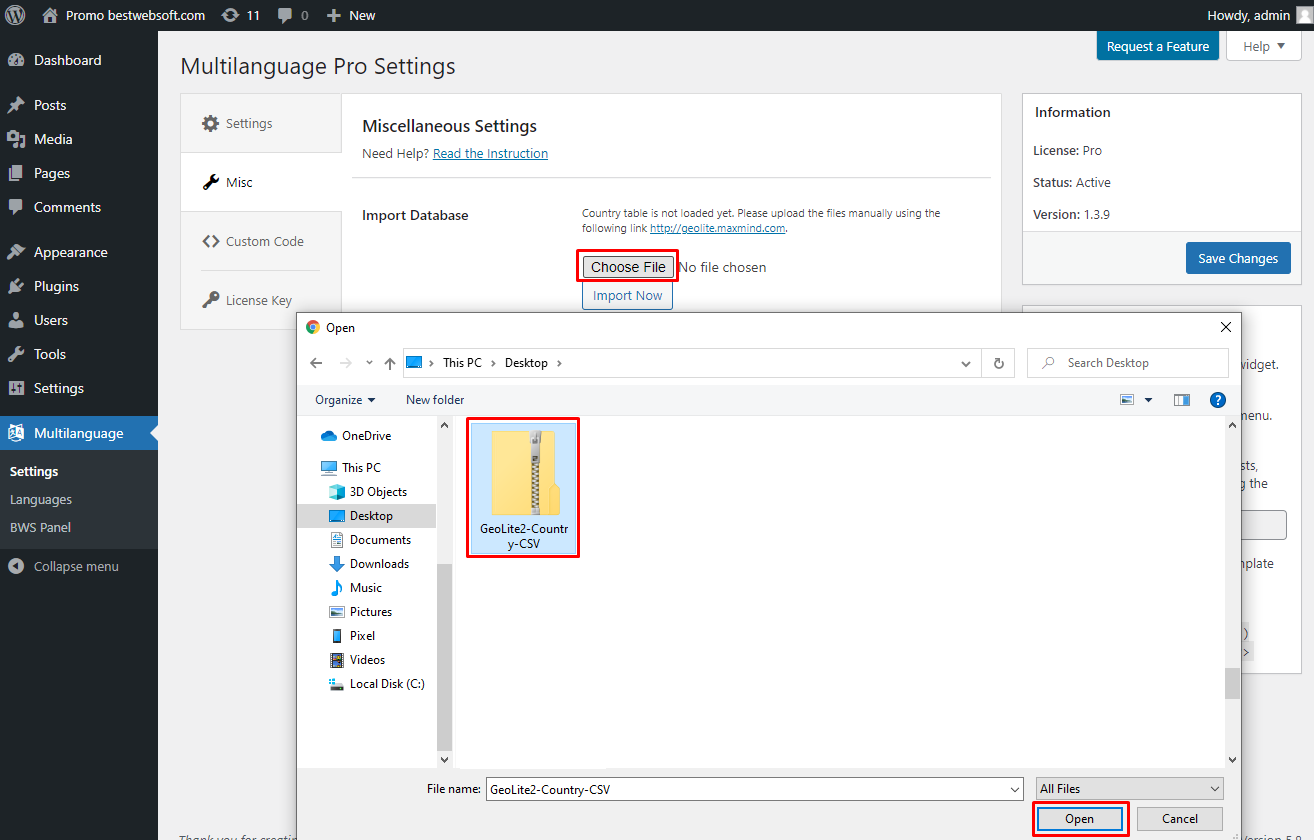The width and height of the screenshot is (1314, 840).
Task: Open the view options dropdown arrow
Action: click(1149, 400)
